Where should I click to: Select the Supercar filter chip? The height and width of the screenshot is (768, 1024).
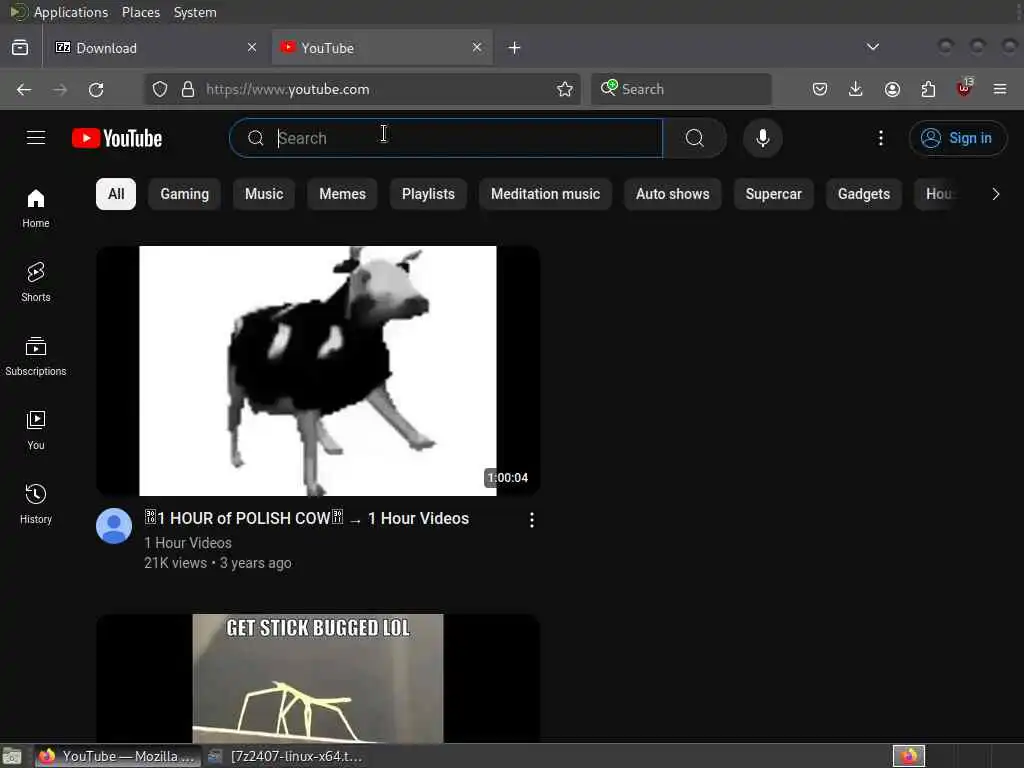pos(774,194)
